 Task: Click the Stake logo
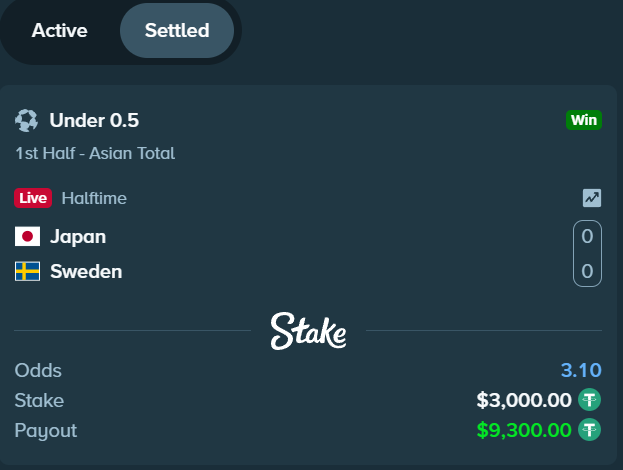pyautogui.click(x=308, y=331)
